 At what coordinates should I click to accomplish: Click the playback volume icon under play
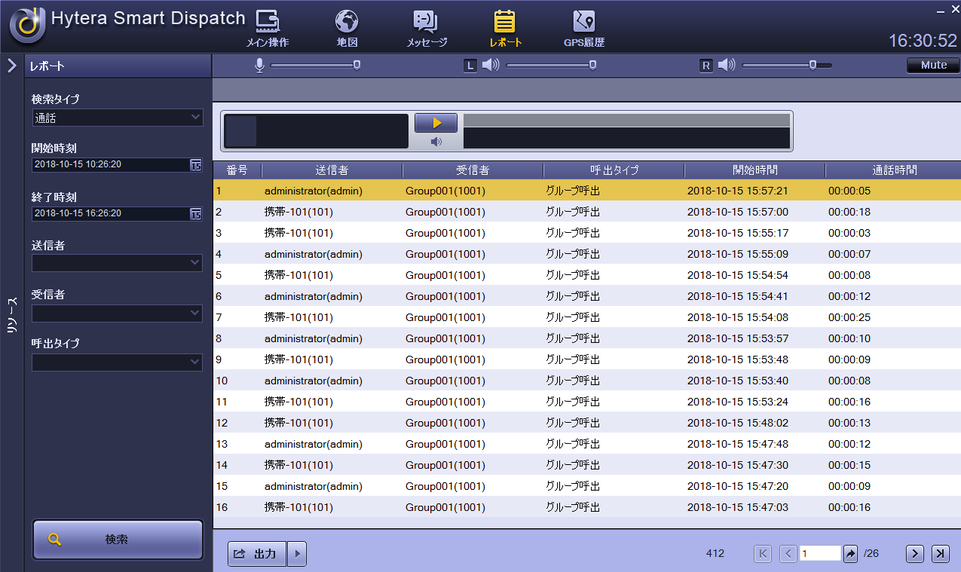pos(436,142)
